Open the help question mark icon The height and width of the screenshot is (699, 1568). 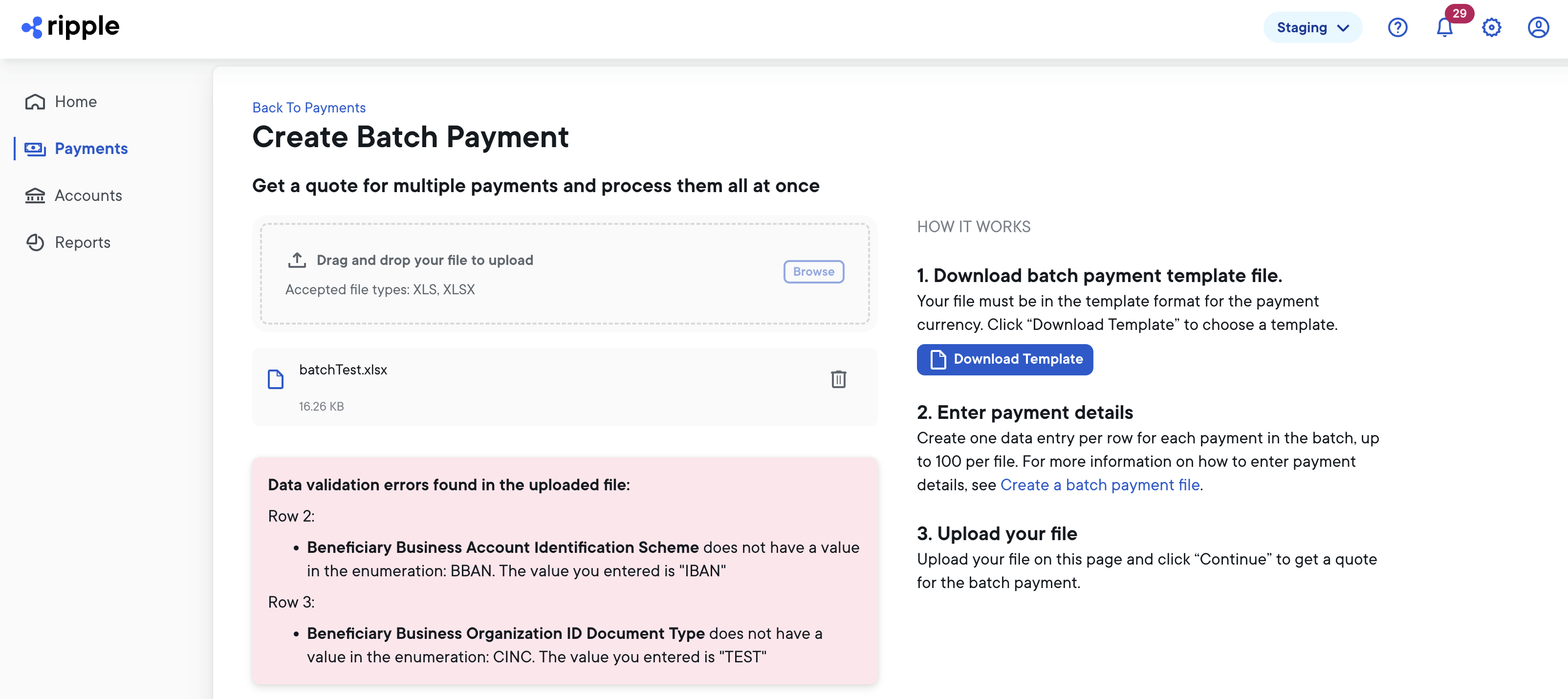[1397, 27]
